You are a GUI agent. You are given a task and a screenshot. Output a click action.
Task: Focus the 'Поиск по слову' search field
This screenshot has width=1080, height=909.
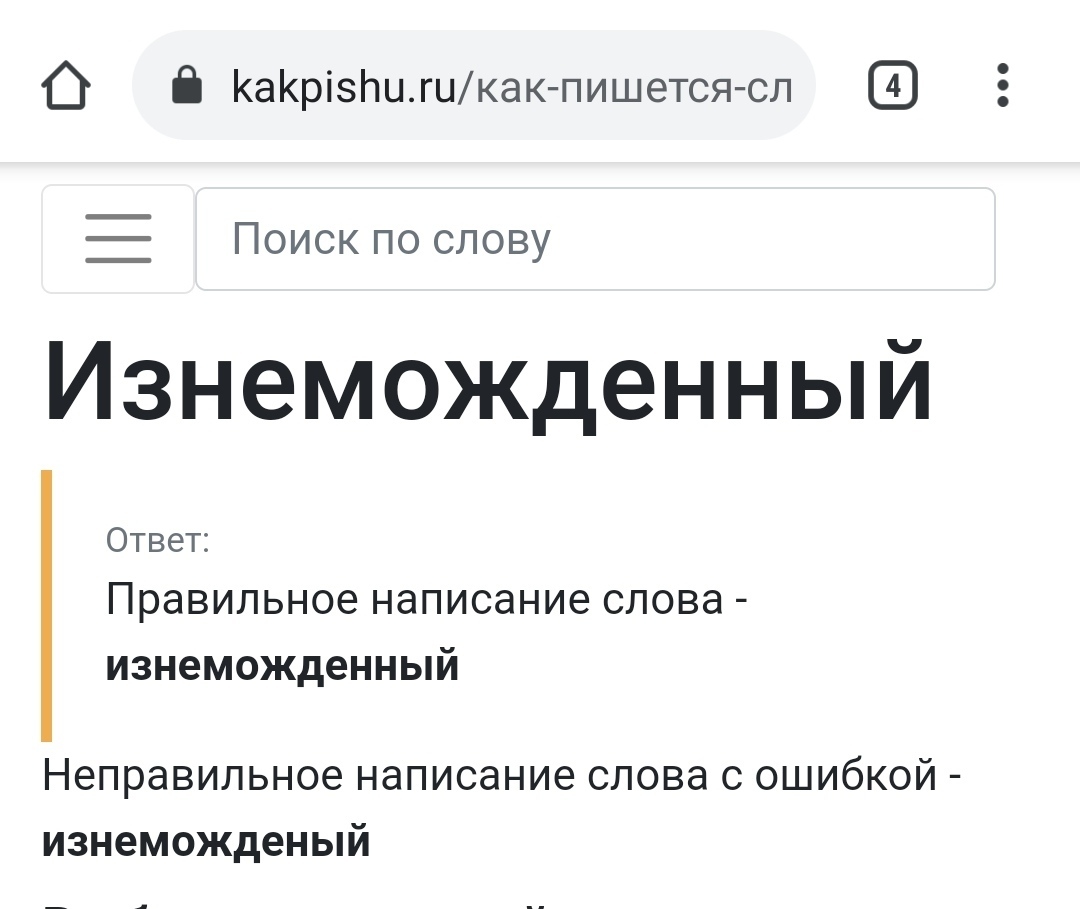tap(595, 239)
